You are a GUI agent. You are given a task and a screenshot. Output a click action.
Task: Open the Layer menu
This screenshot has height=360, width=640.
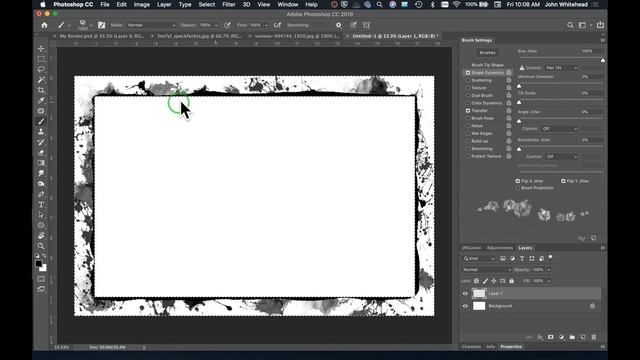(x=164, y=4)
